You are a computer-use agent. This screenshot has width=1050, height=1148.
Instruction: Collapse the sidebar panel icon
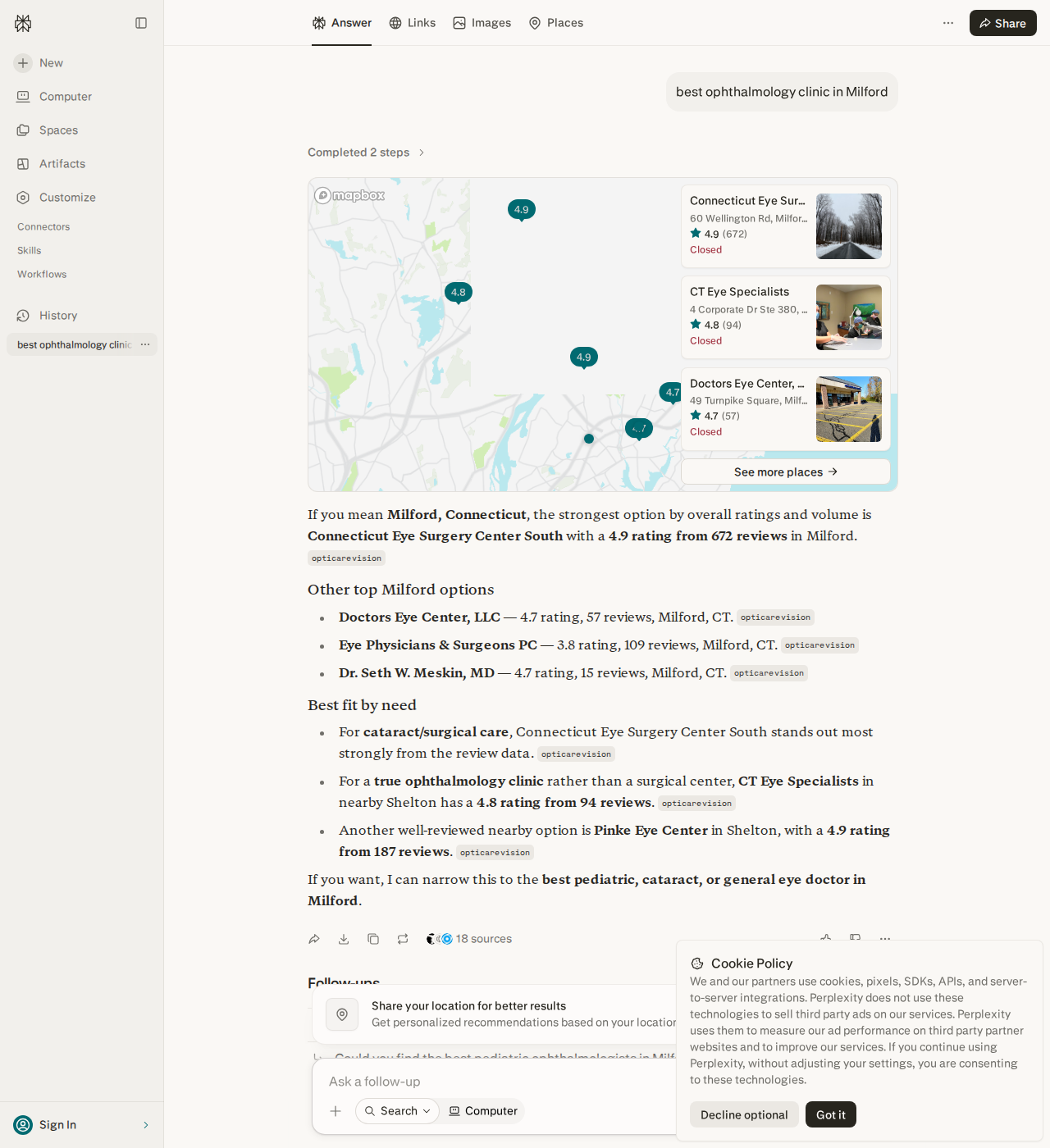click(x=141, y=23)
